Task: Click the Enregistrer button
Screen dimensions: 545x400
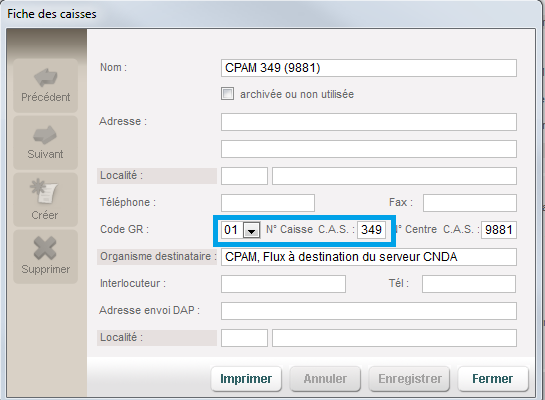Action: click(x=409, y=378)
